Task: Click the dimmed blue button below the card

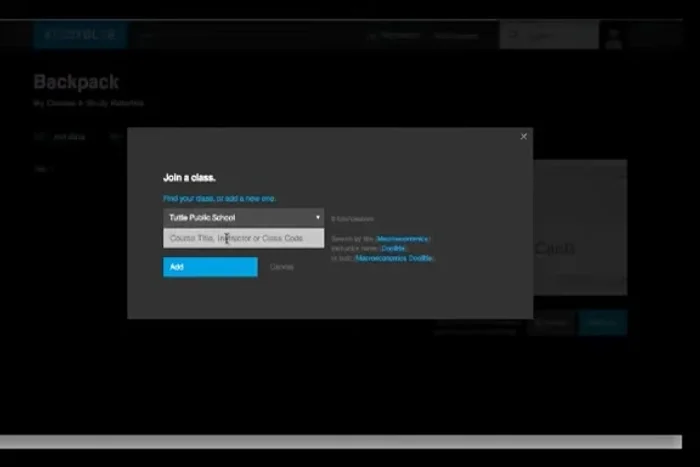Action: click(x=603, y=322)
